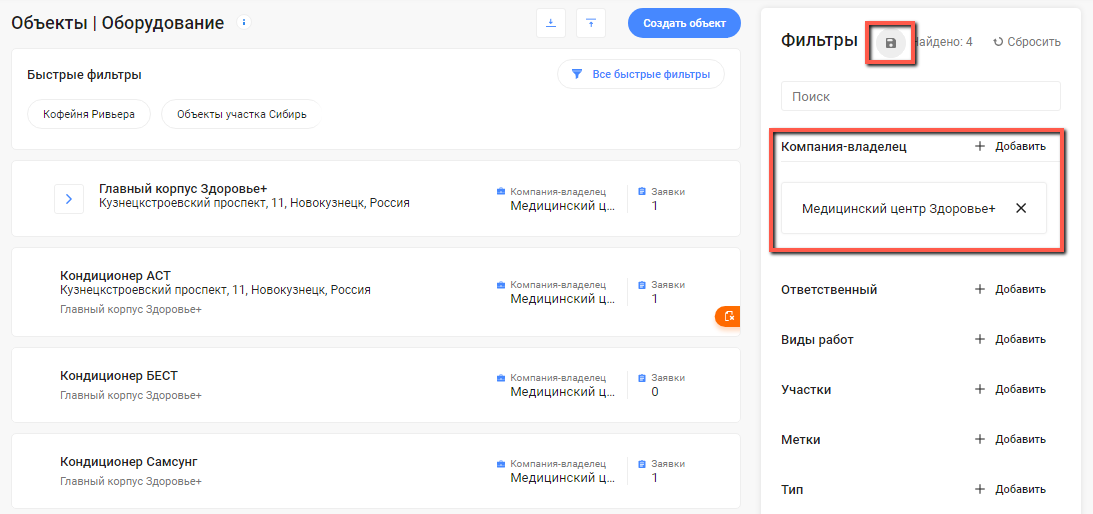Click the Поиск filter search field
This screenshot has height=514, width=1093.
point(921,96)
